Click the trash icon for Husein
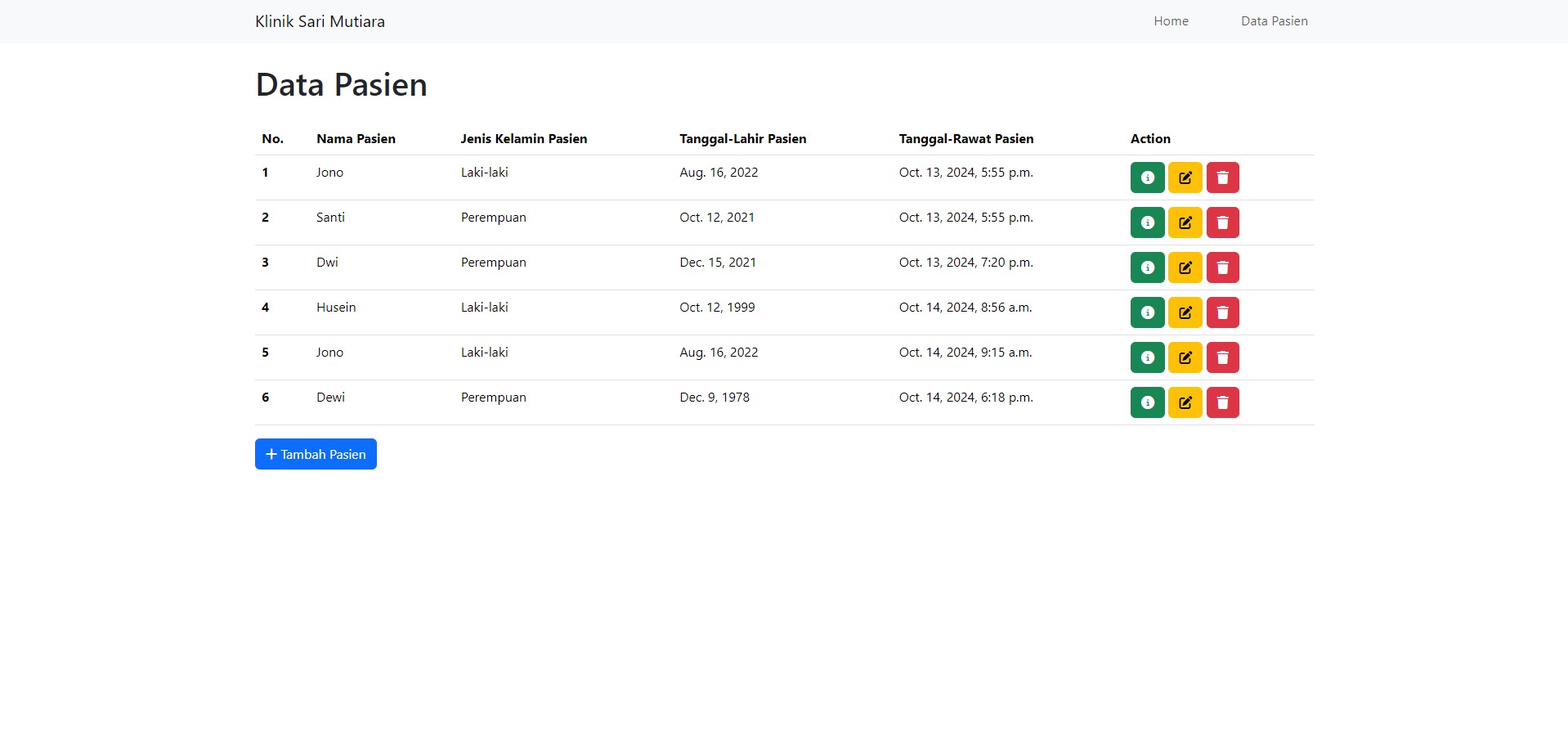This screenshot has width=1568, height=746. [1222, 312]
